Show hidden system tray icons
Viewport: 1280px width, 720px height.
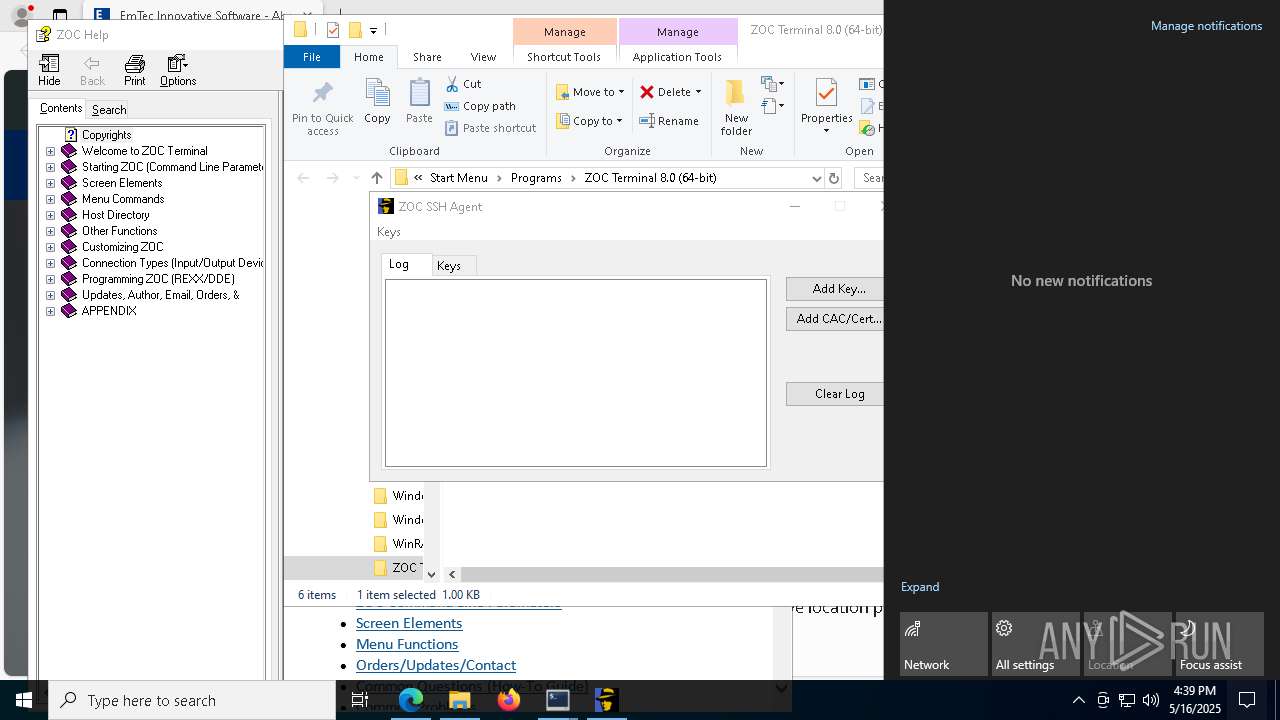(1078, 700)
